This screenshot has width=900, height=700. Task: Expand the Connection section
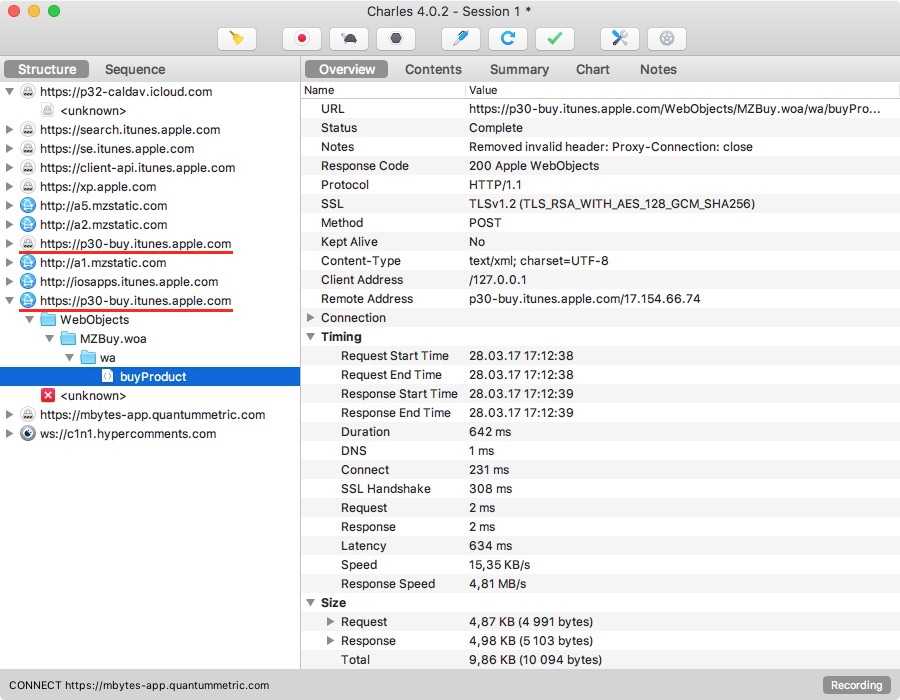coord(311,318)
